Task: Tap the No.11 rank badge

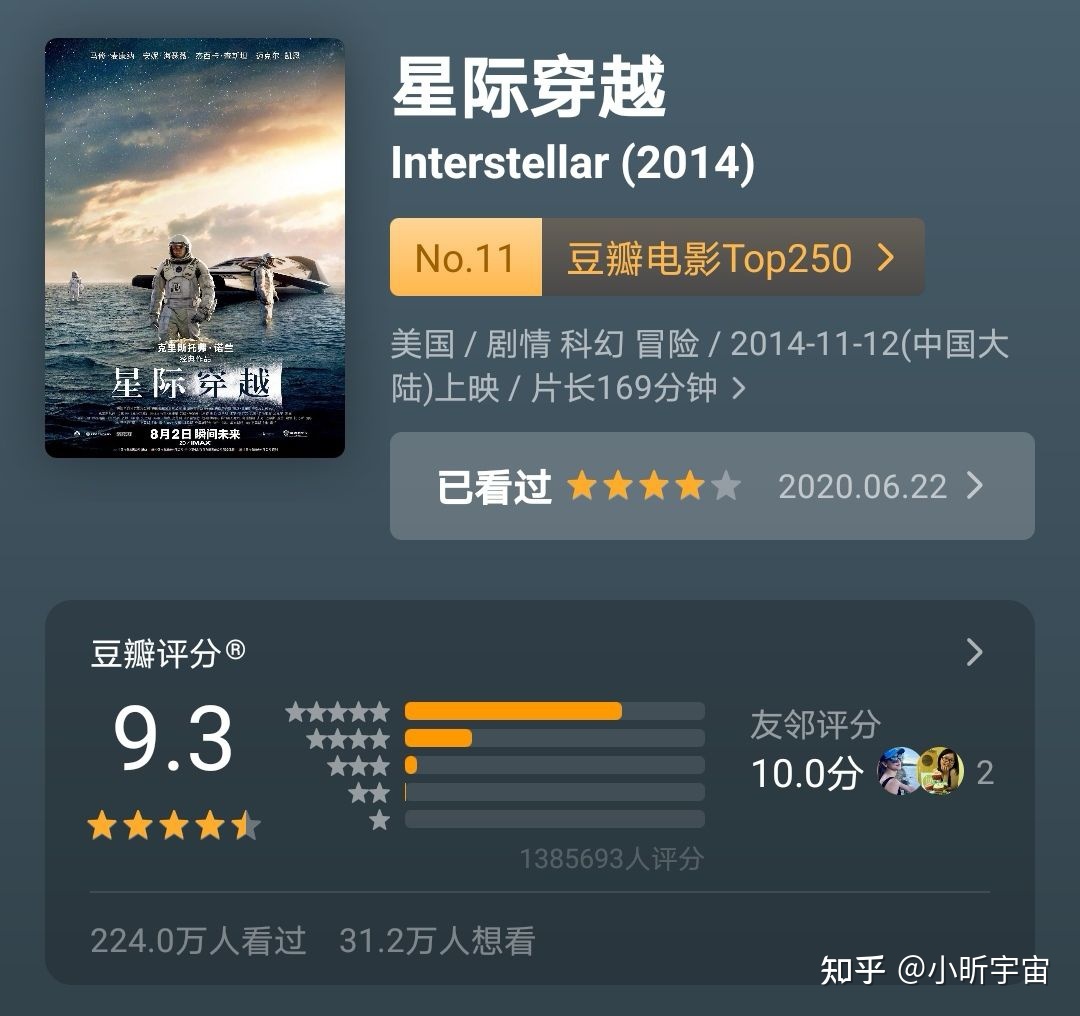Action: point(465,258)
